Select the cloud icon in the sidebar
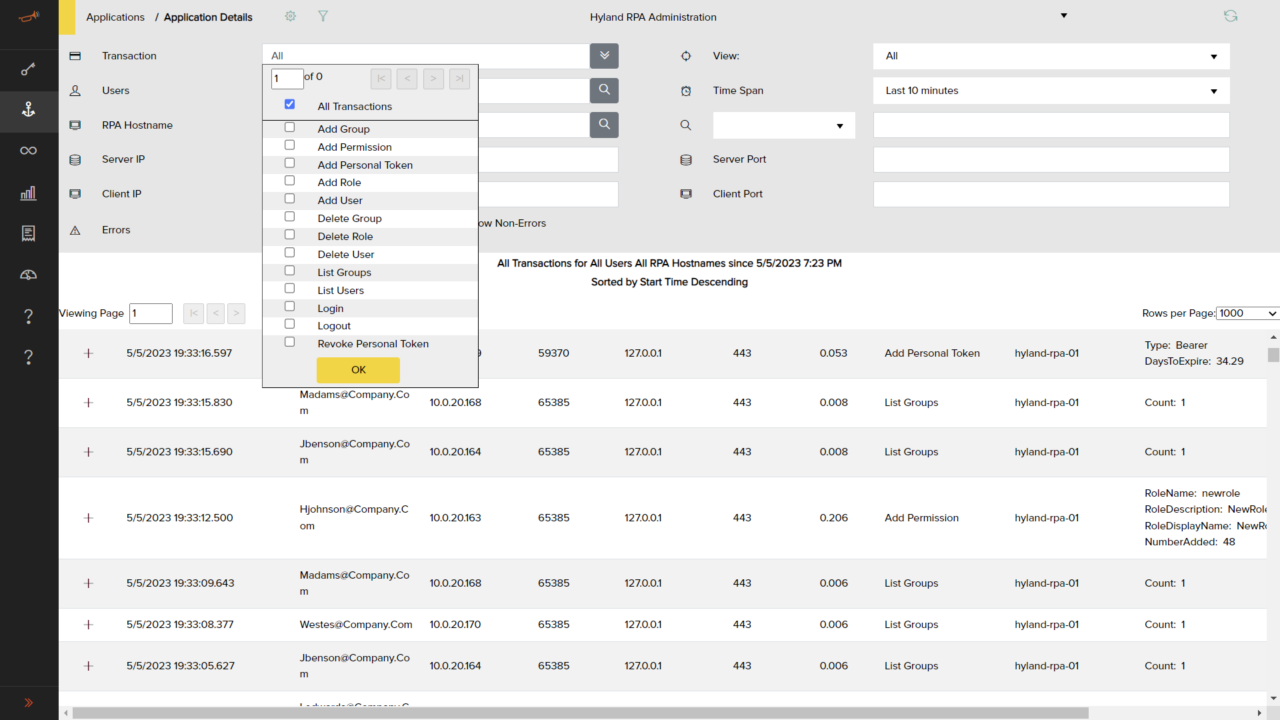This screenshot has height=720, width=1280. pyautogui.click(x=29, y=273)
